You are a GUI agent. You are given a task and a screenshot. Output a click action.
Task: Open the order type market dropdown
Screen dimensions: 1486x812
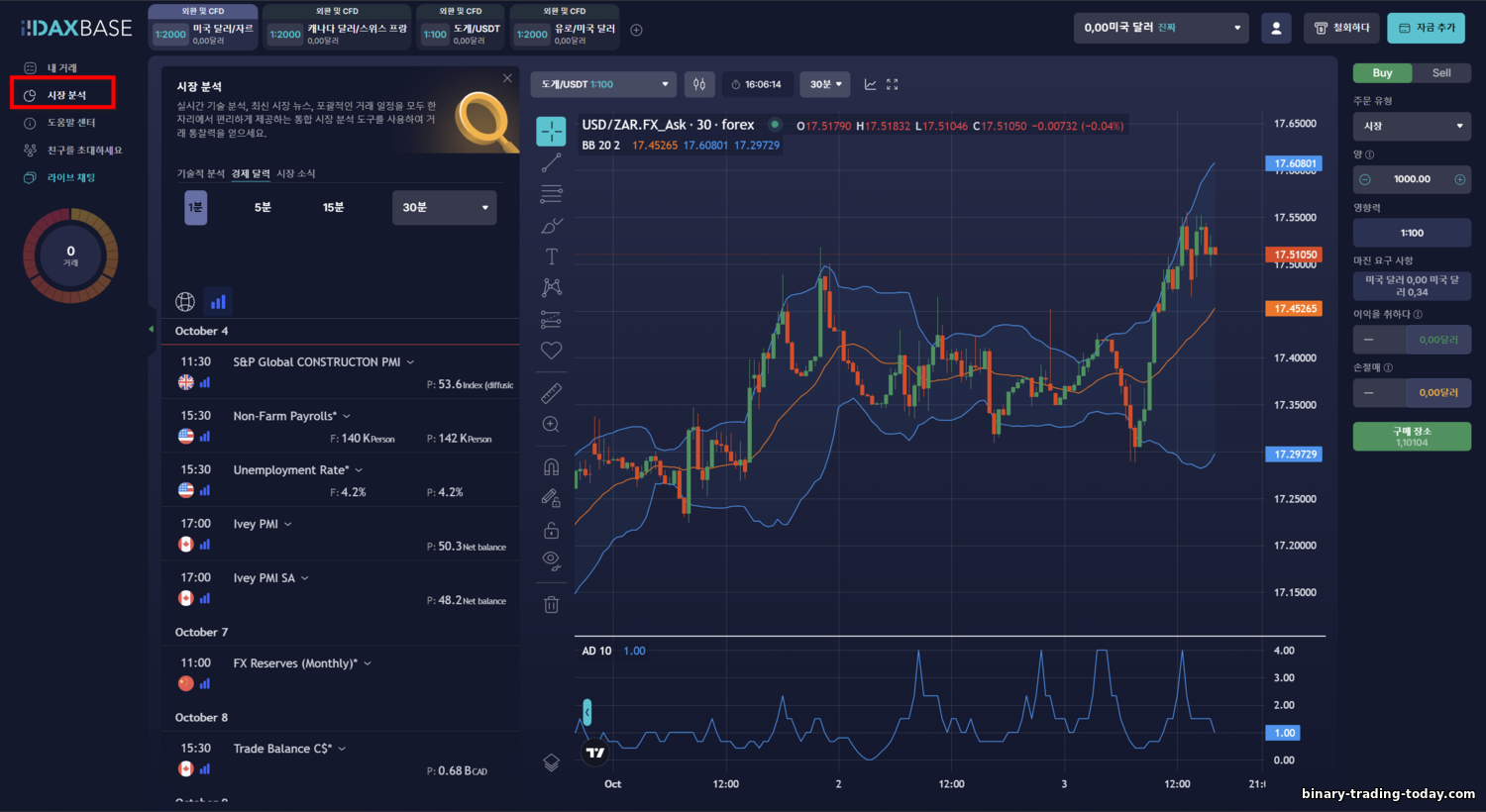coord(1412,126)
